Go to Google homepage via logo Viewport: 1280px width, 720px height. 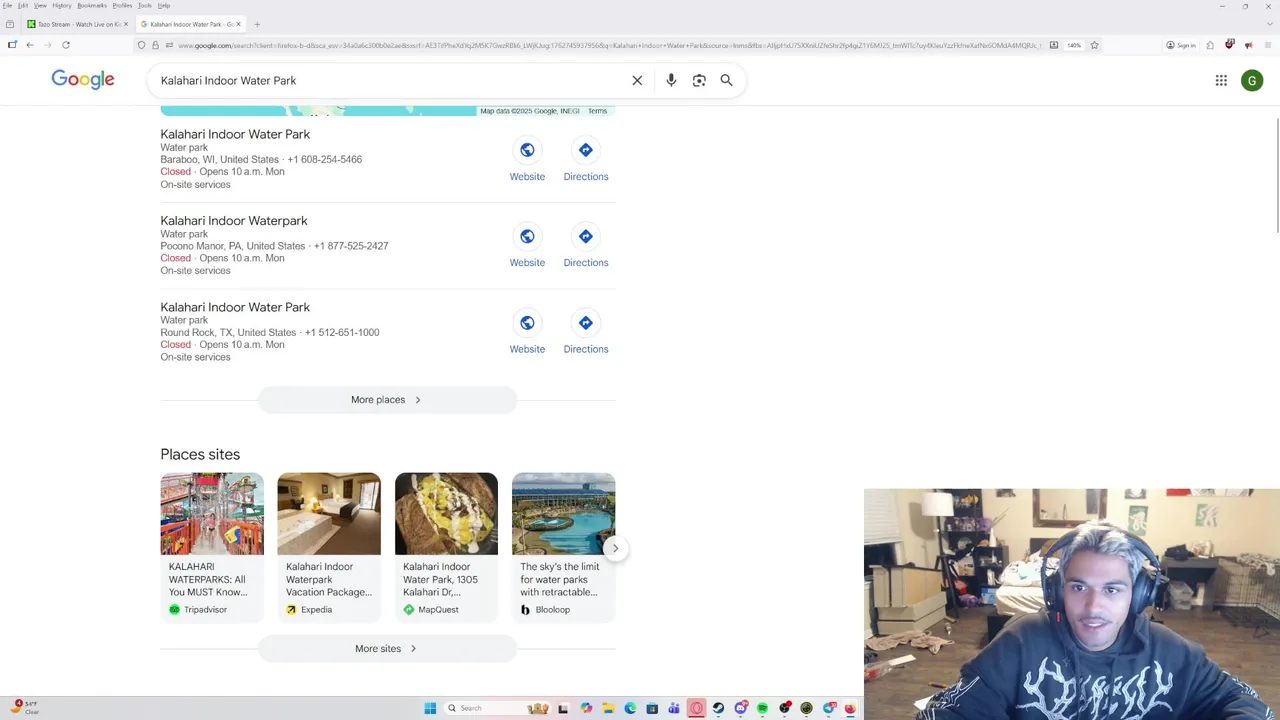[x=83, y=80]
